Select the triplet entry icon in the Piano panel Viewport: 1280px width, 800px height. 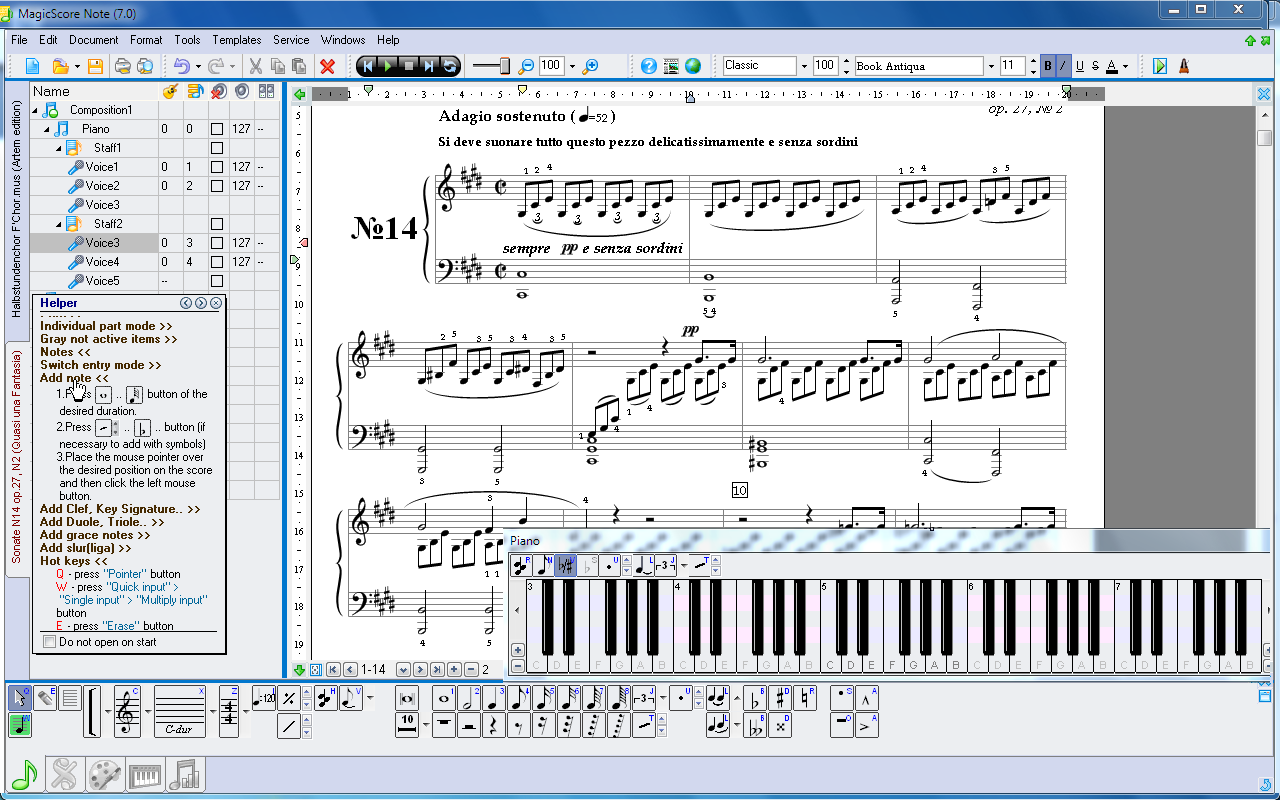click(x=665, y=566)
